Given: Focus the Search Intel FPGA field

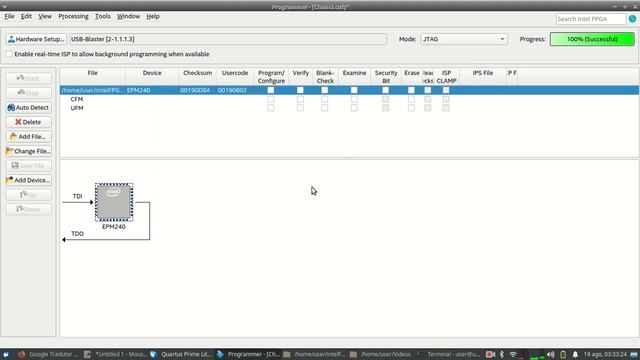Looking at the screenshot, I should pos(591,19).
